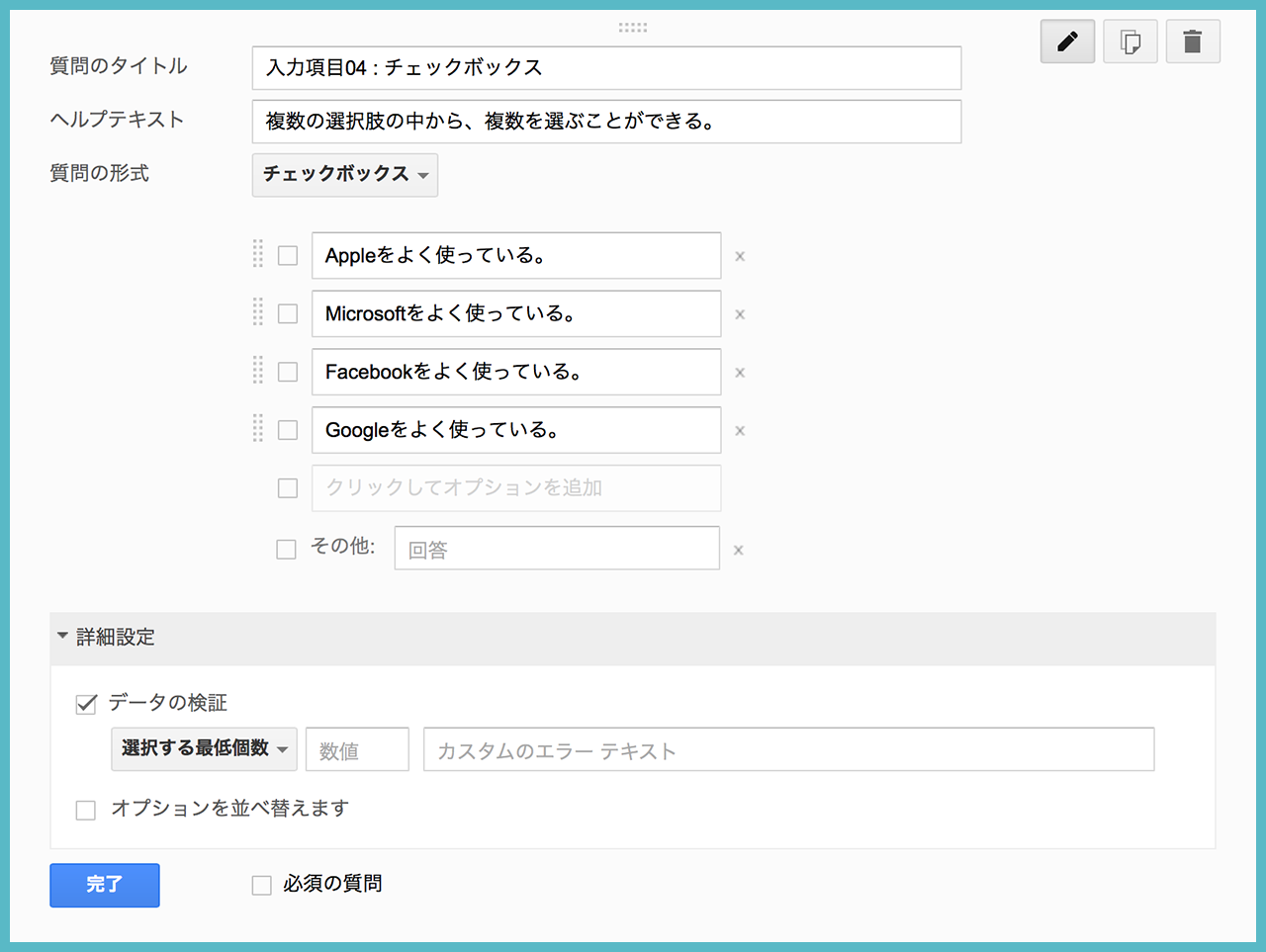Edit the help text field
This screenshot has height=952, width=1266.
[607, 122]
